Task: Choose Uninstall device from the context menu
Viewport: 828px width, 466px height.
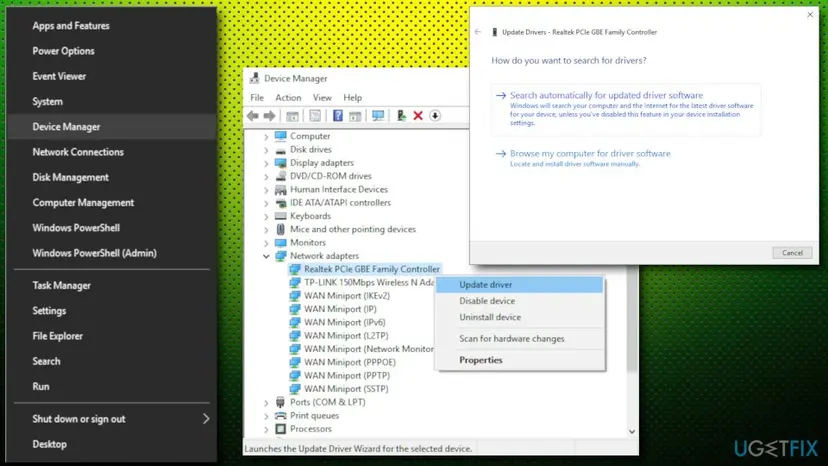Action: (520, 317)
